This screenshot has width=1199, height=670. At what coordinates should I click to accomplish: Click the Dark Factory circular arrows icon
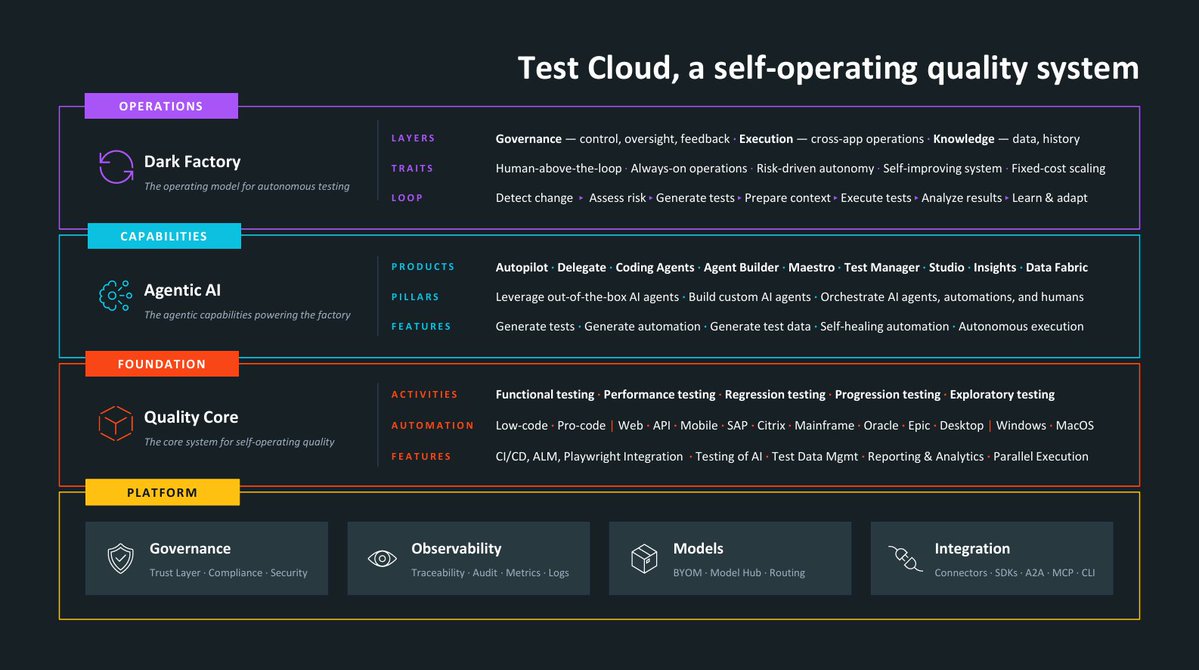pyautogui.click(x=116, y=167)
